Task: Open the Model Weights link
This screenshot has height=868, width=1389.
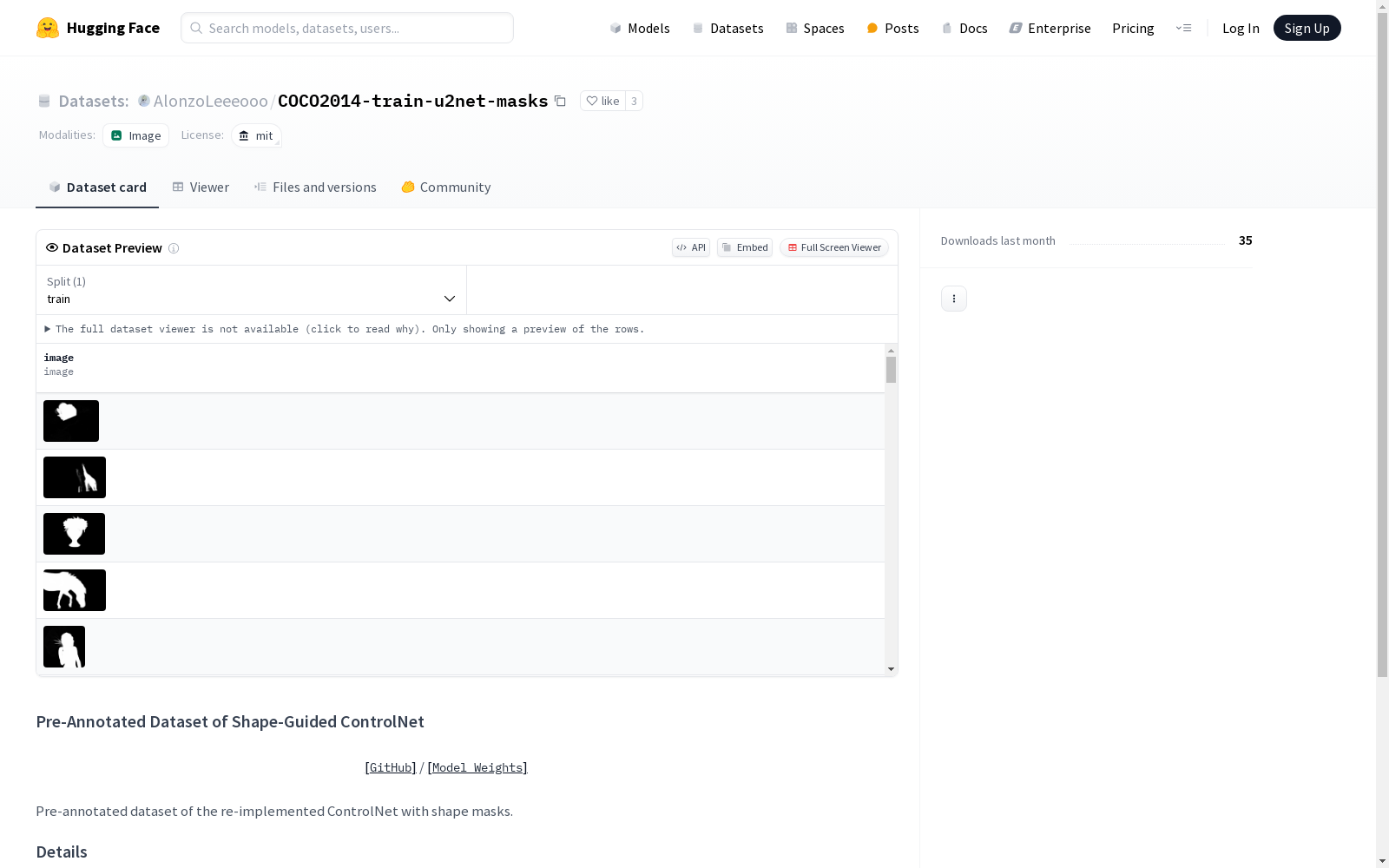Action: click(477, 767)
